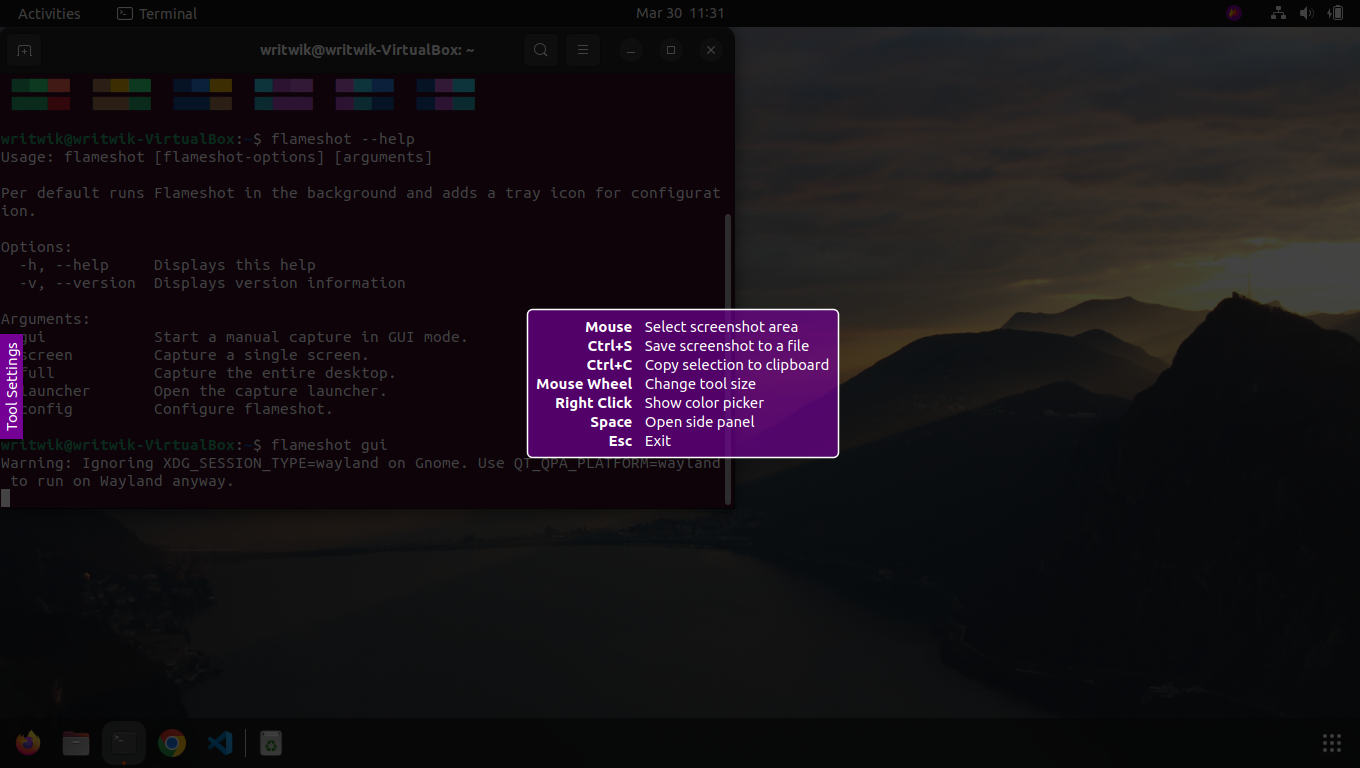Open the Terminal menu in the top bar
Screen dimensions: 1360x768
pyautogui.click(x=155, y=13)
